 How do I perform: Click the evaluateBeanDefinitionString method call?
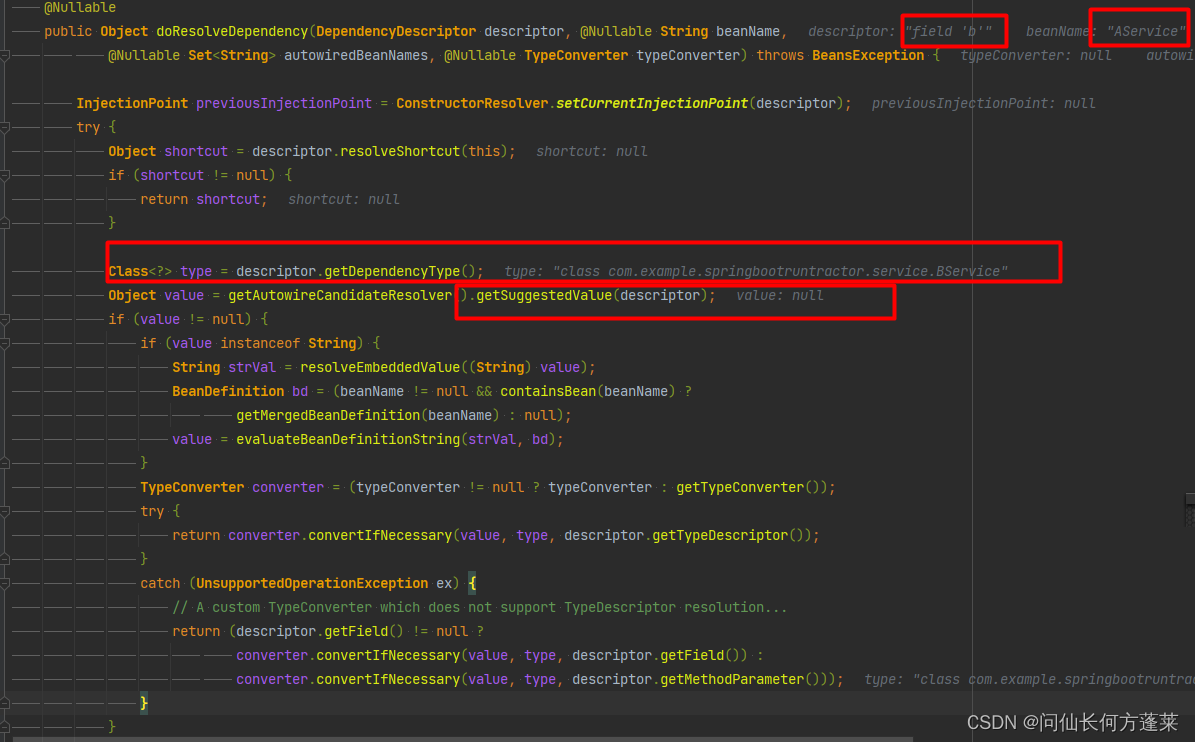pyautogui.click(x=348, y=440)
